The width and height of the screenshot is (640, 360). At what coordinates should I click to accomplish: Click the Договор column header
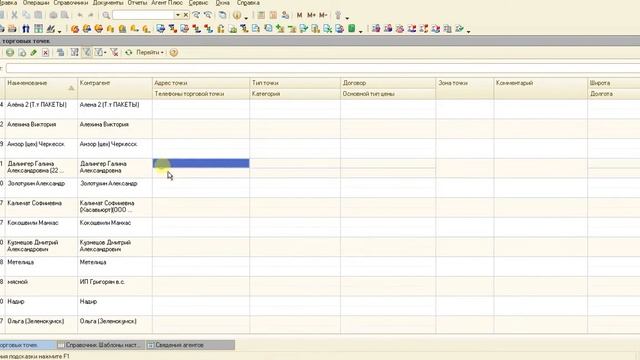coord(388,83)
